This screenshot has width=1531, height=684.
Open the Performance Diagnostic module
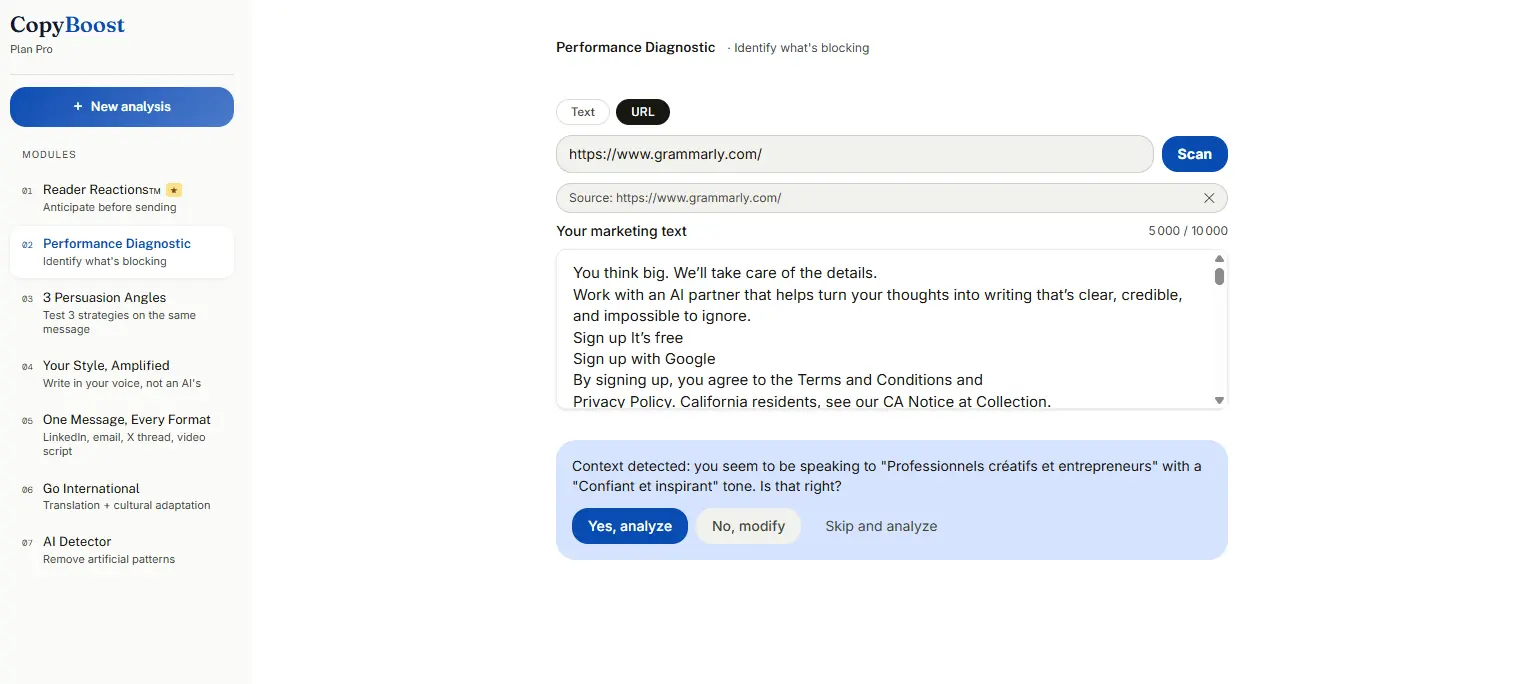click(x=122, y=252)
